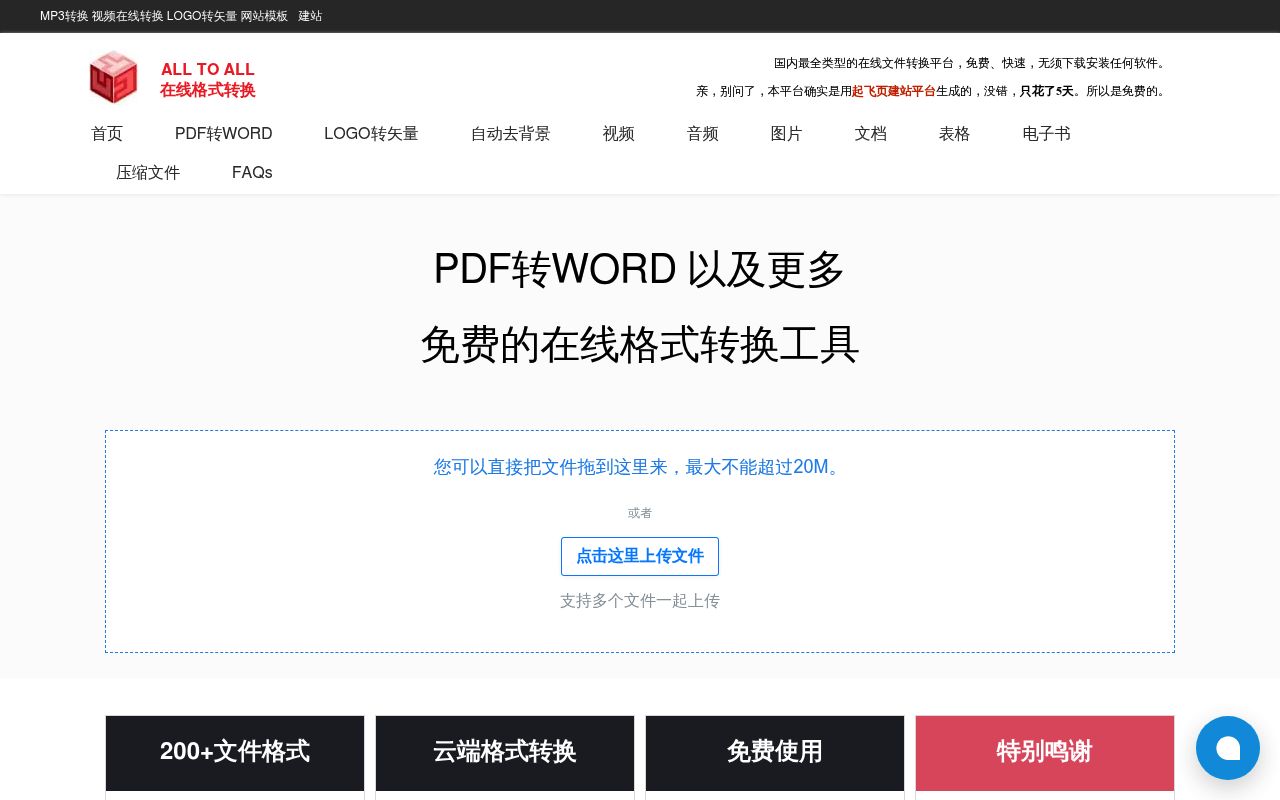The height and width of the screenshot is (800, 1280).
Task: Click the ALL TO ALL cube logo
Action: coord(113,77)
